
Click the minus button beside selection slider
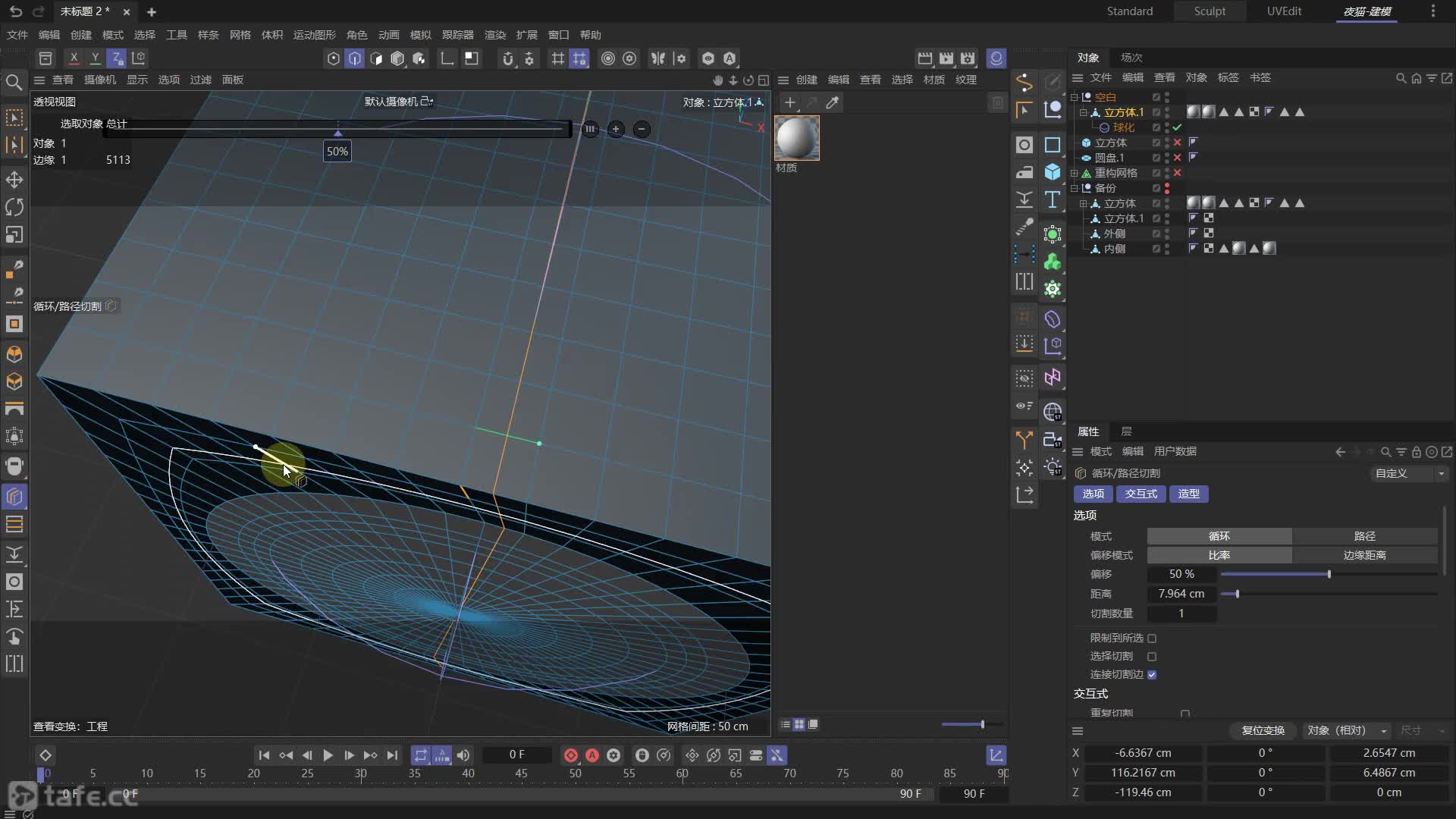(642, 130)
